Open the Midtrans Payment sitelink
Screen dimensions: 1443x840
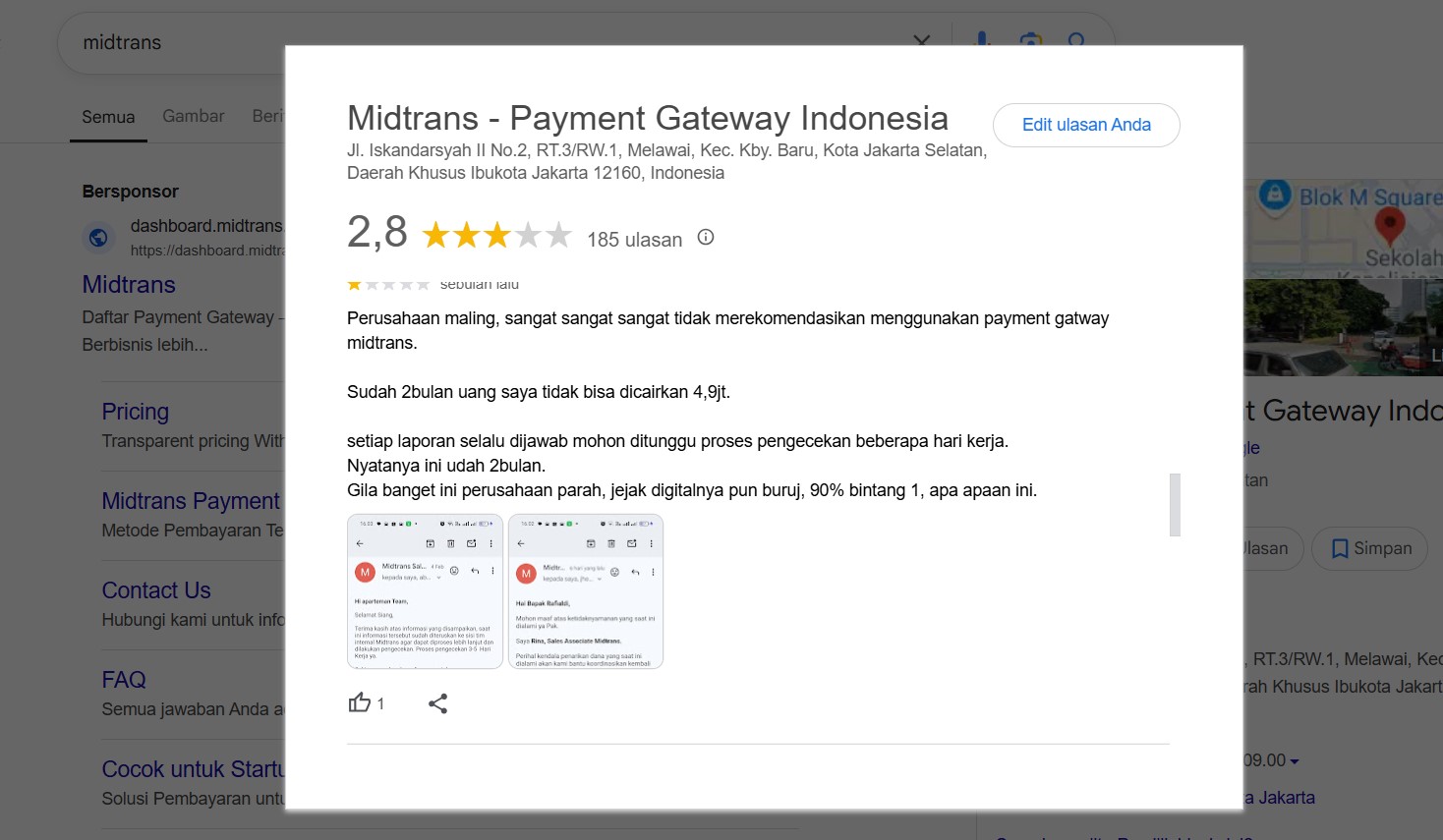191,501
